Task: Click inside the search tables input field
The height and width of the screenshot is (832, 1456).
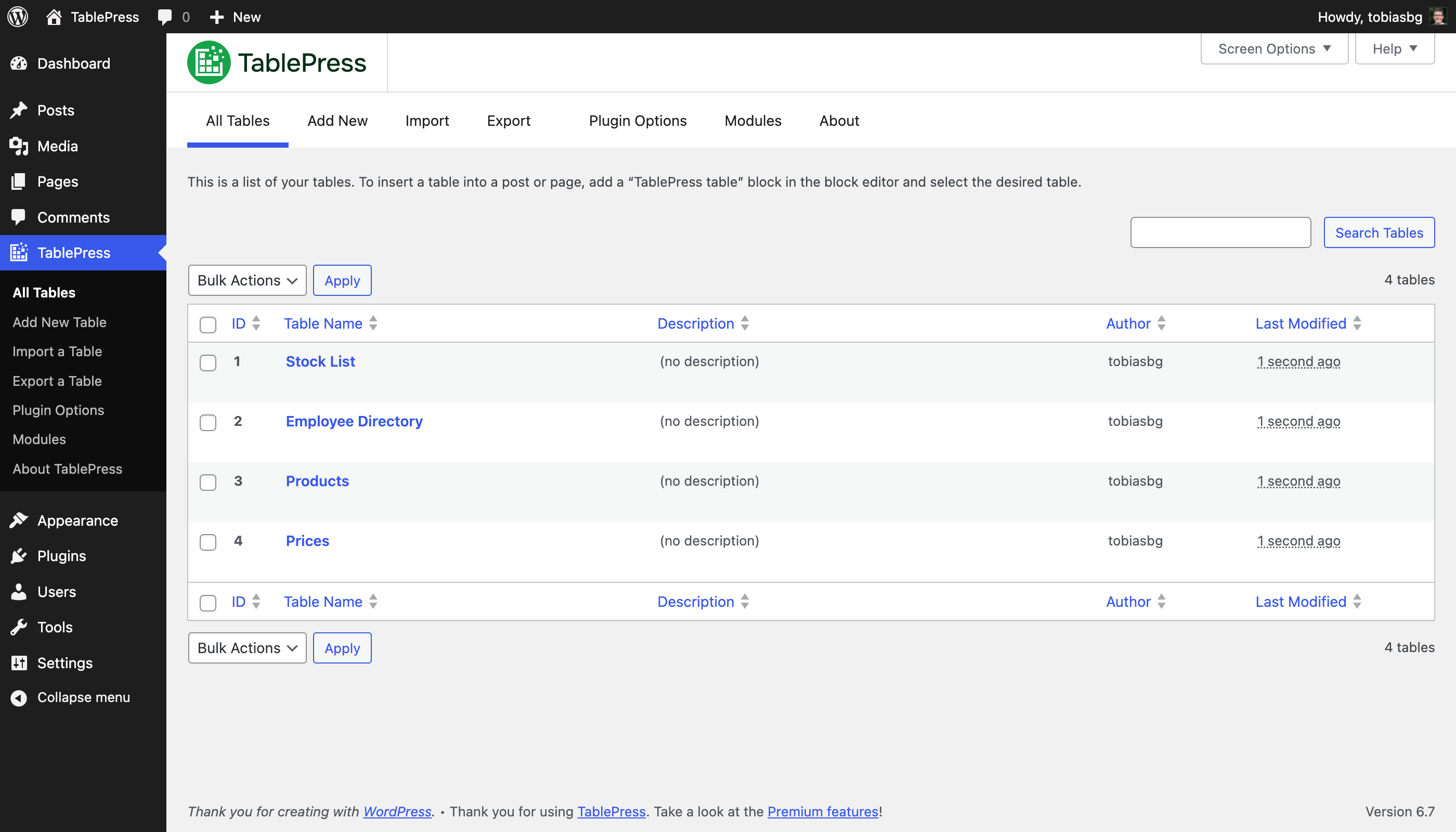Action: pyautogui.click(x=1220, y=232)
